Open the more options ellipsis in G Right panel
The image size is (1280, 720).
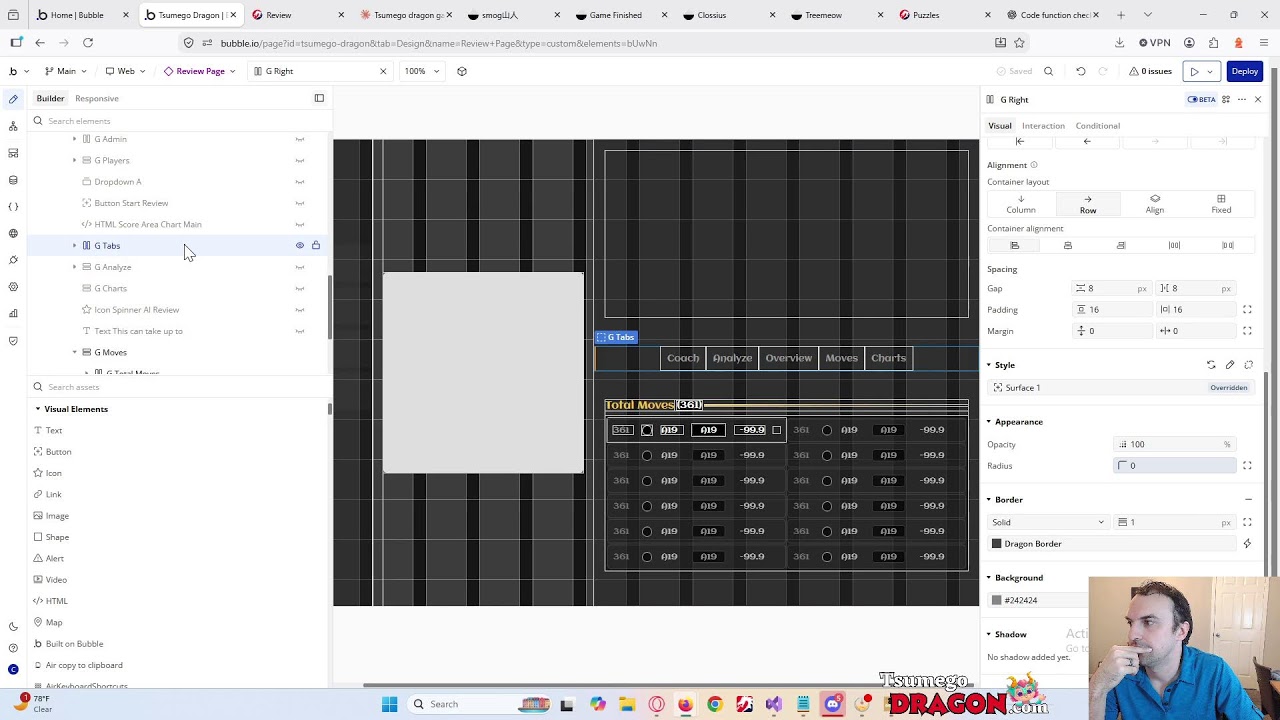click(x=1242, y=99)
